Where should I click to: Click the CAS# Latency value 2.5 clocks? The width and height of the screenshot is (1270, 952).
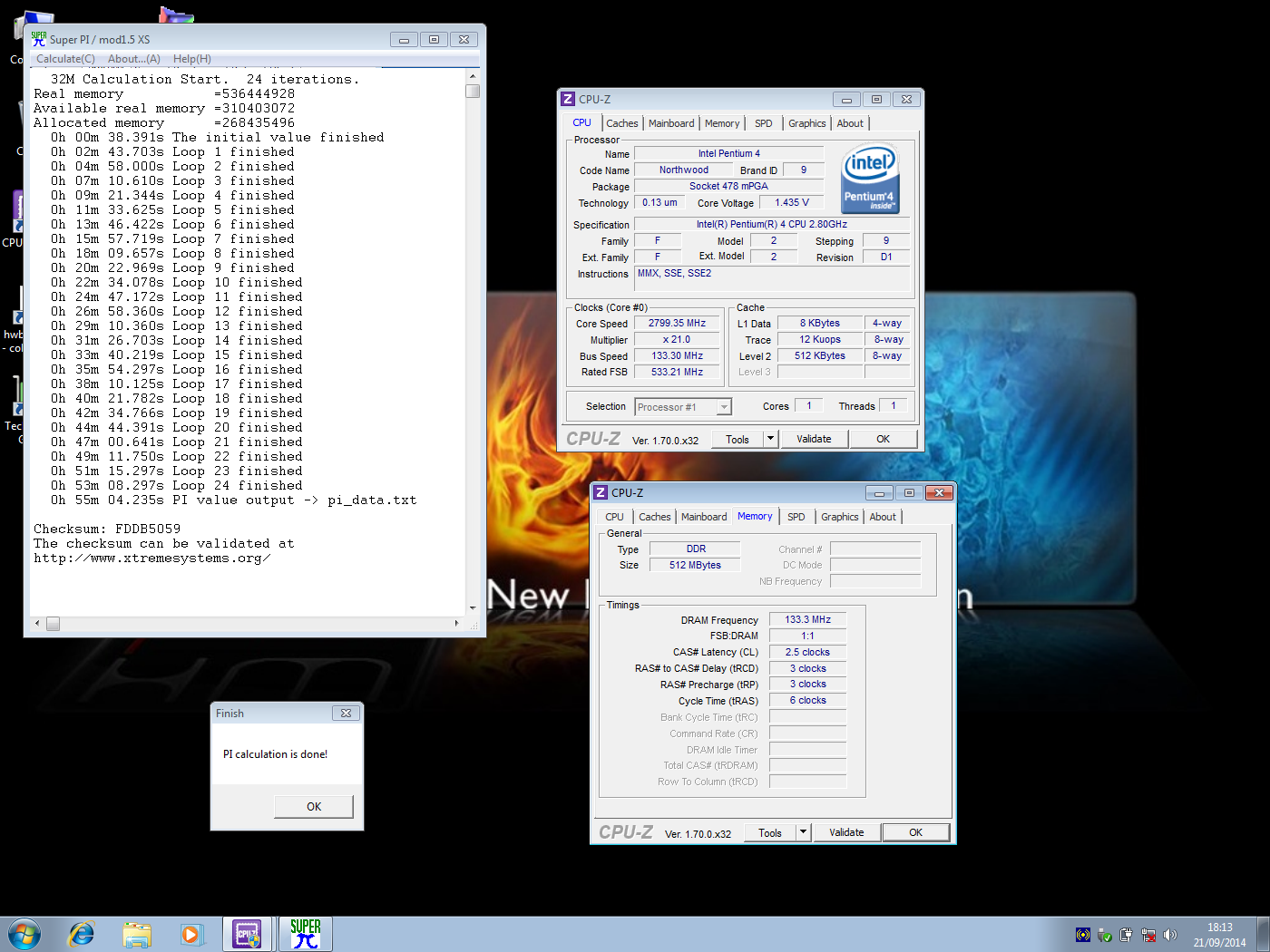click(808, 652)
